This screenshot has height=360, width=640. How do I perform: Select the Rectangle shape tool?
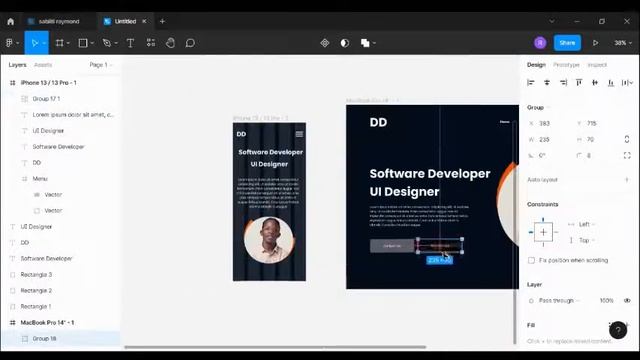pyautogui.click(x=83, y=43)
